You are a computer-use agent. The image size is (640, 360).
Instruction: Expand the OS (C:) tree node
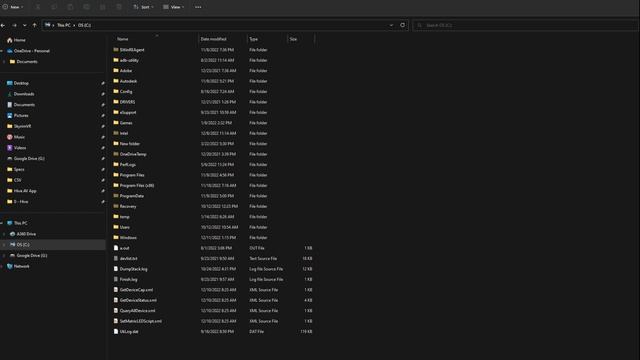point(4,244)
